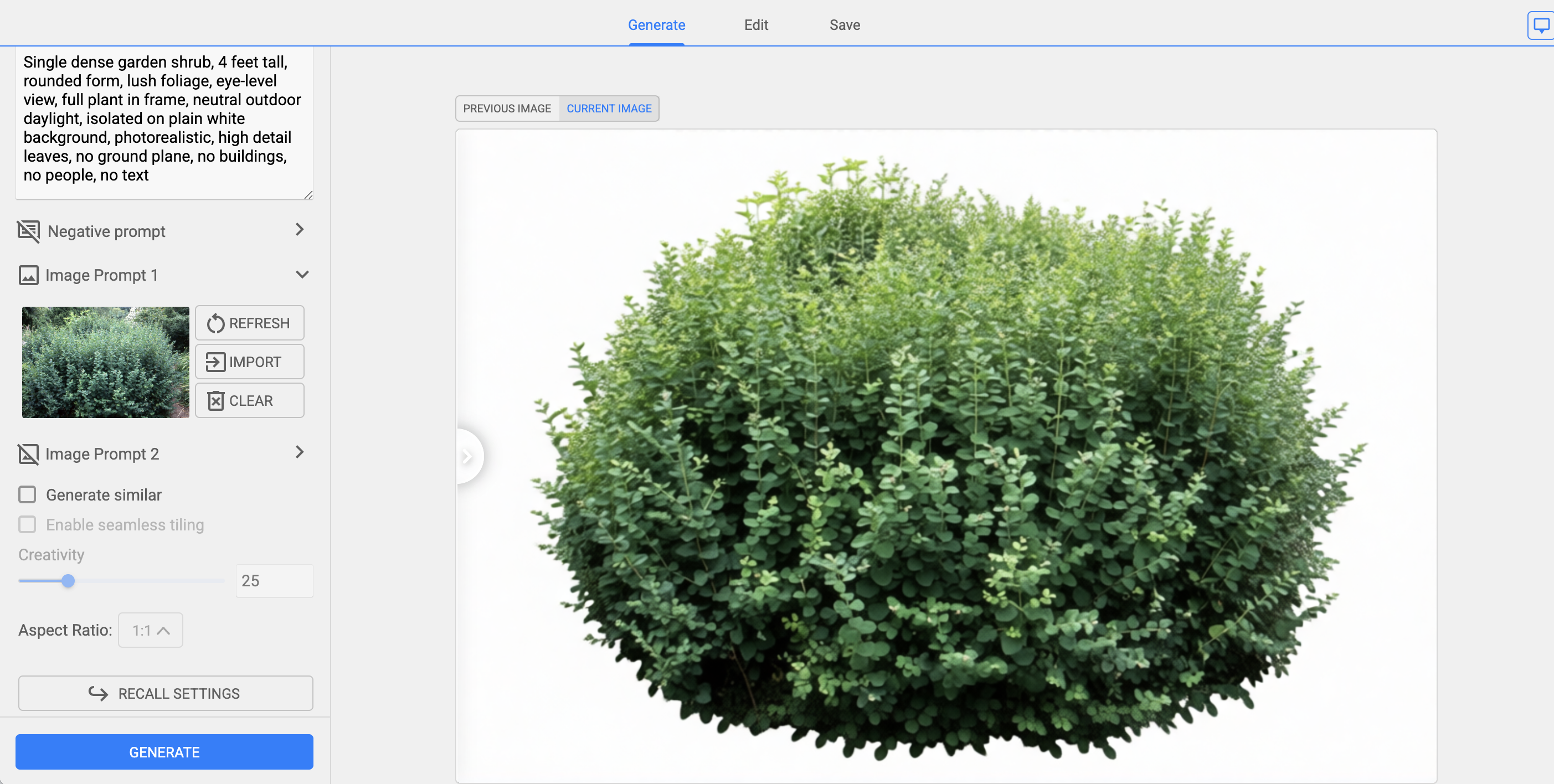
Task: Toggle the Enable seamless tiling checkbox
Action: pyautogui.click(x=27, y=524)
